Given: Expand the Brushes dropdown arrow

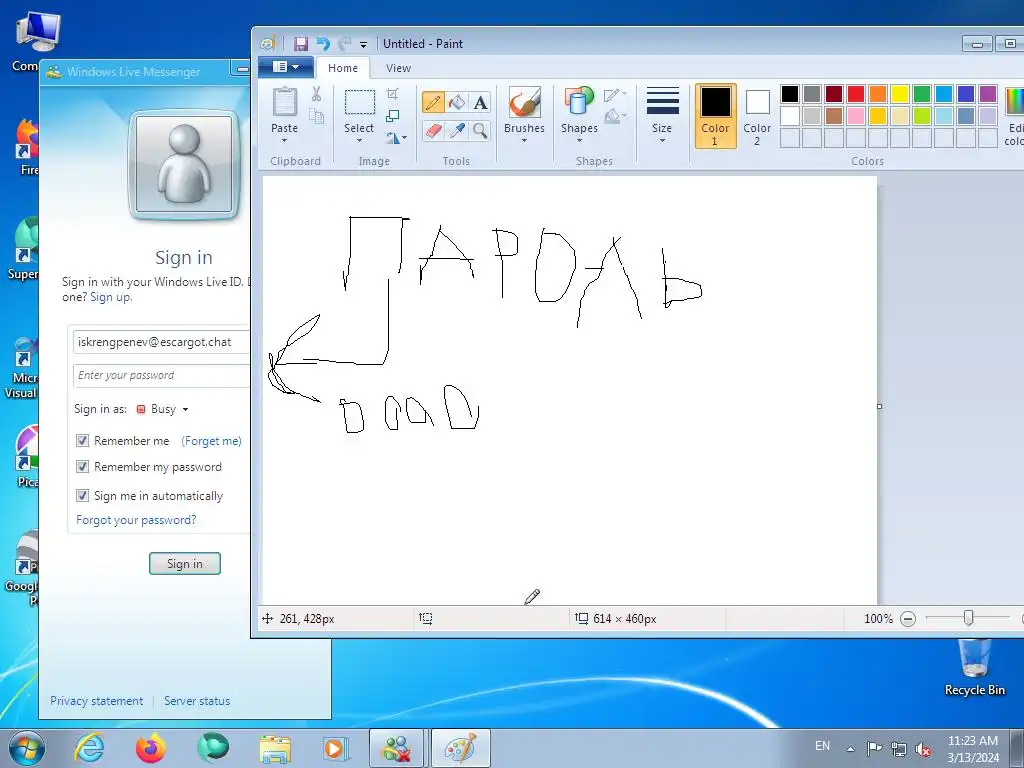Looking at the screenshot, I should (524, 140).
